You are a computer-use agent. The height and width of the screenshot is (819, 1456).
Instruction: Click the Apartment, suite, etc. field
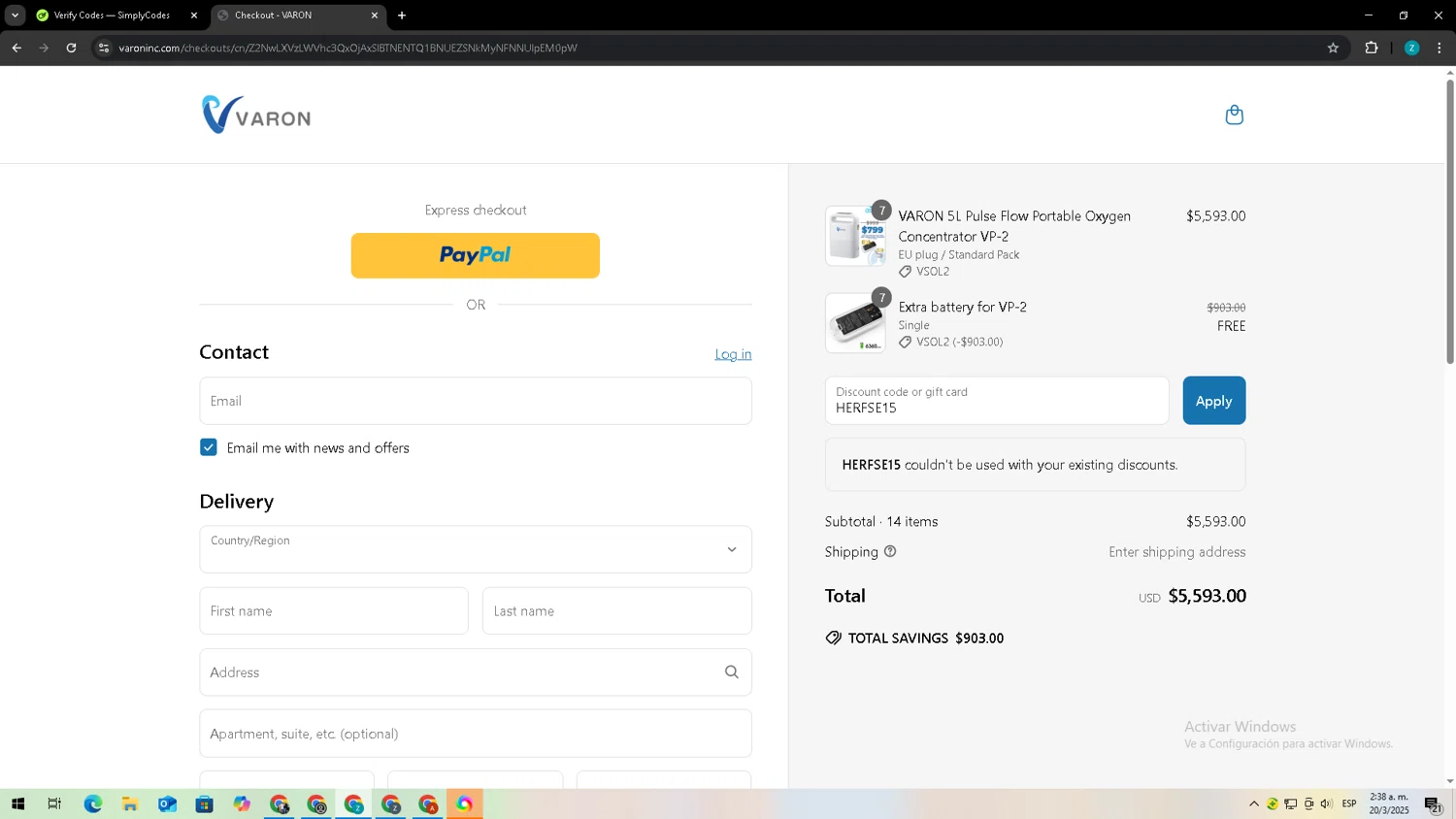tap(476, 734)
